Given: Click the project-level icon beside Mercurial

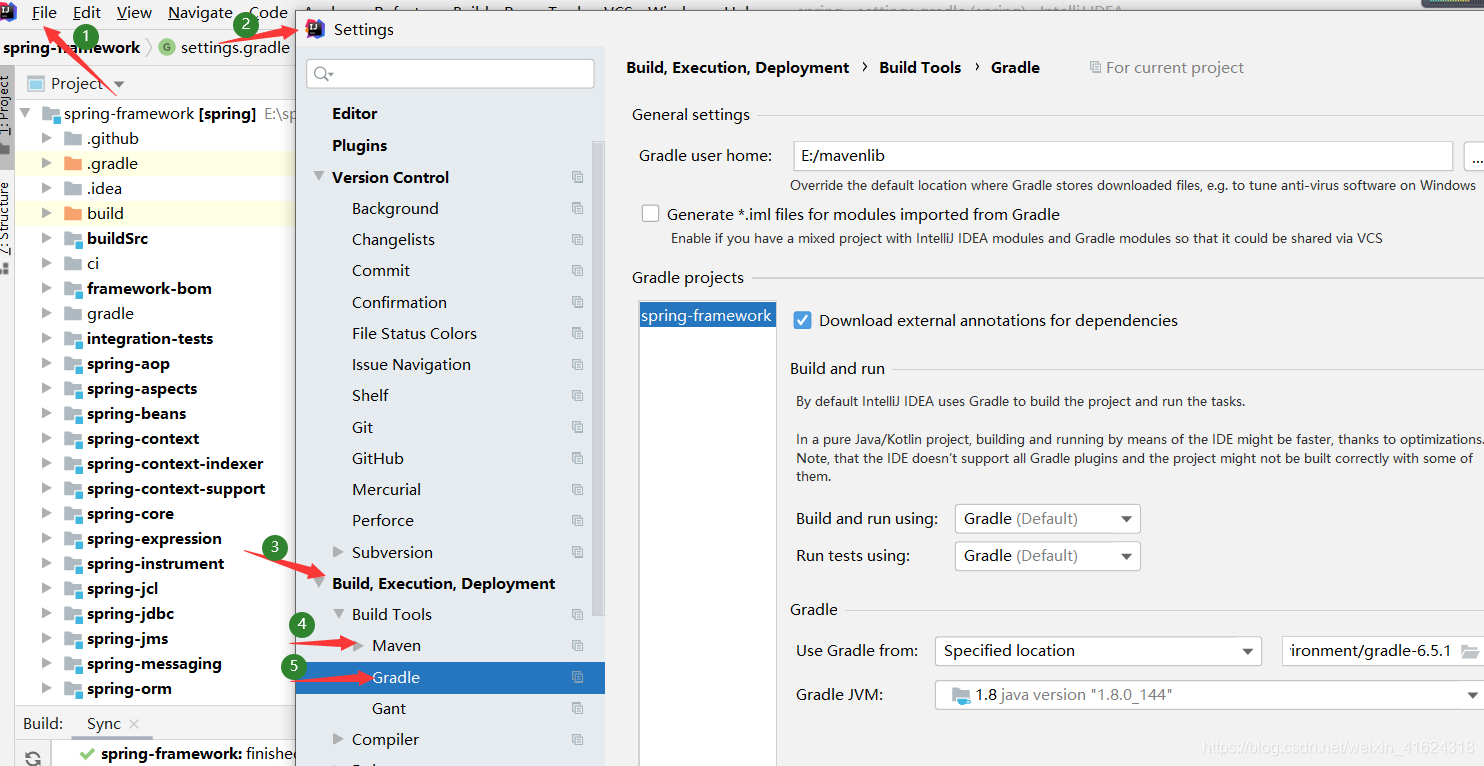Looking at the screenshot, I should [577, 490].
